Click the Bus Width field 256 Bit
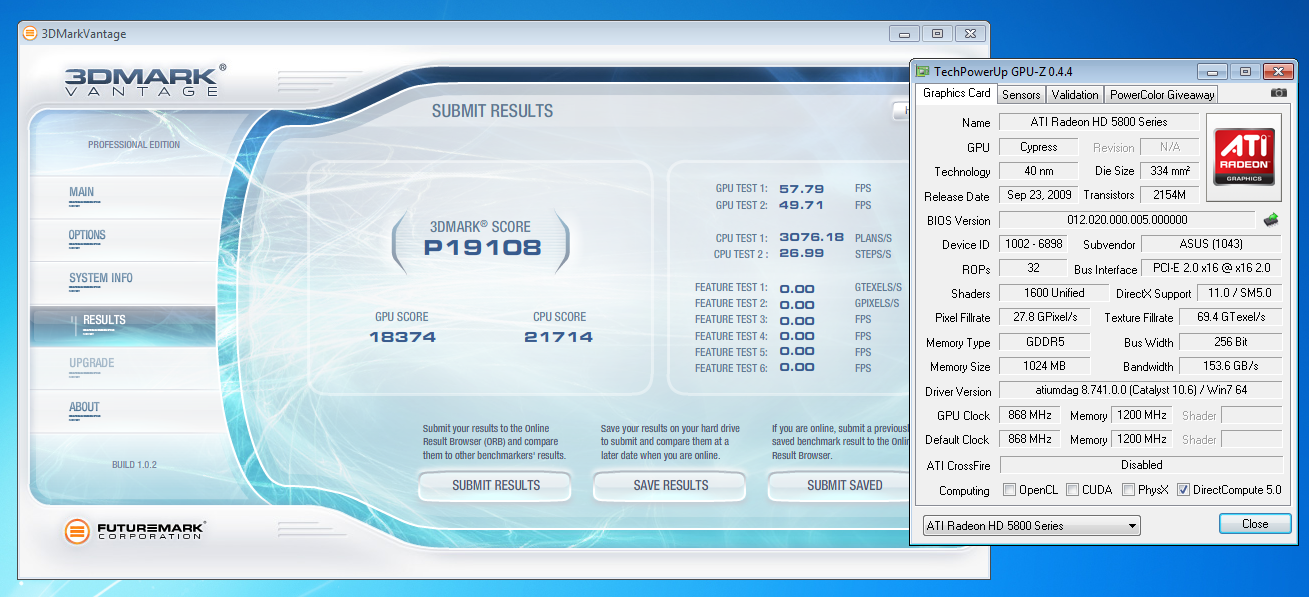The width and height of the screenshot is (1309, 597). click(1230, 342)
